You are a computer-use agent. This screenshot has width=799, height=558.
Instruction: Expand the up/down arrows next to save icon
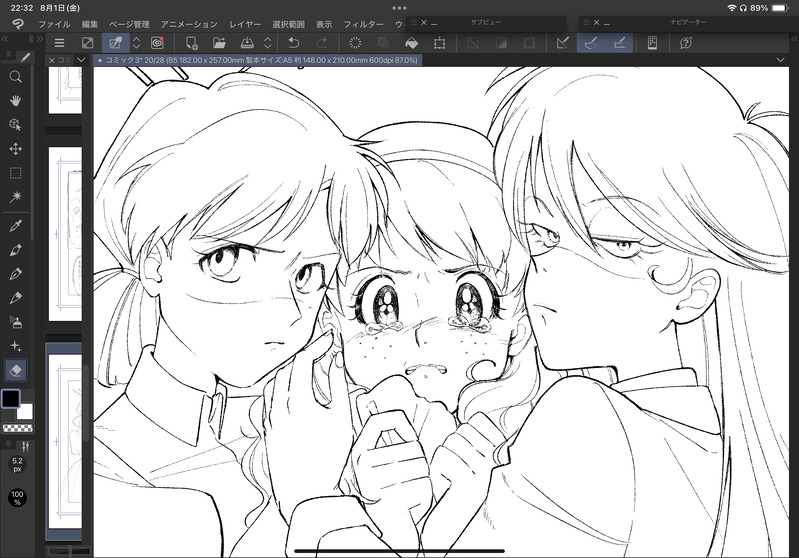tap(268, 43)
